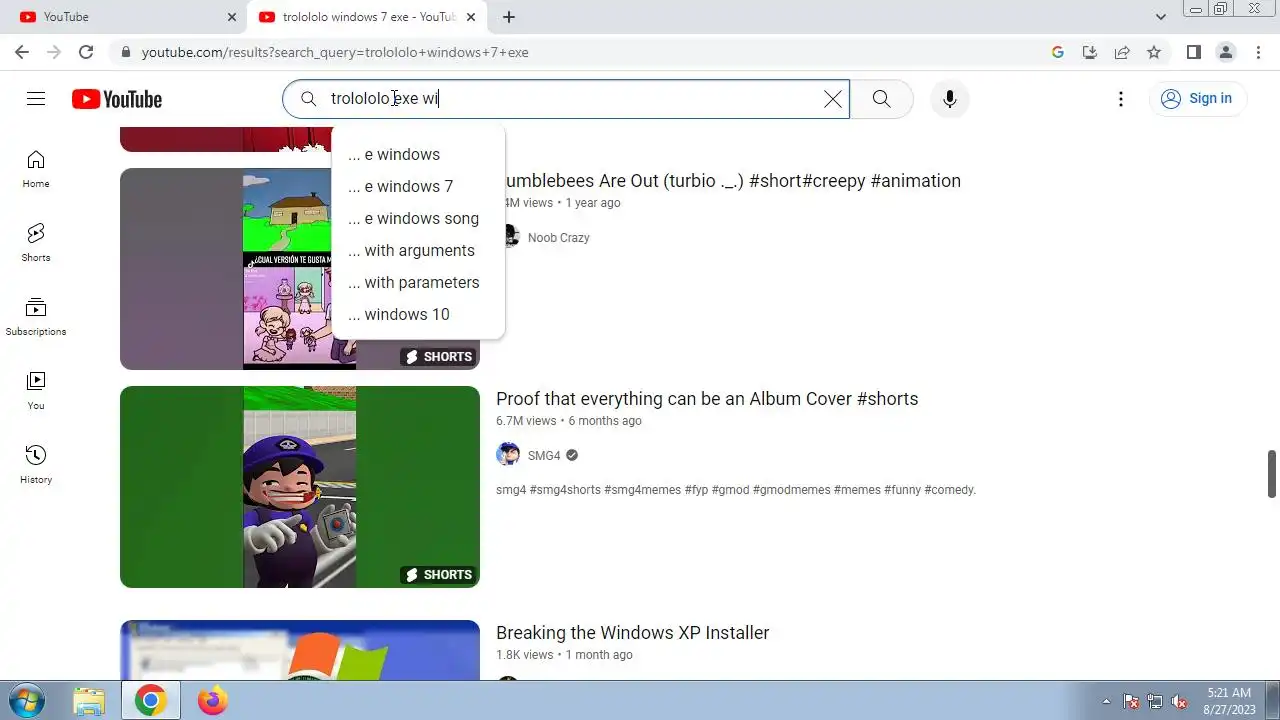The width and height of the screenshot is (1280, 720).
Task: Open History in sidebar
Action: click(x=36, y=465)
